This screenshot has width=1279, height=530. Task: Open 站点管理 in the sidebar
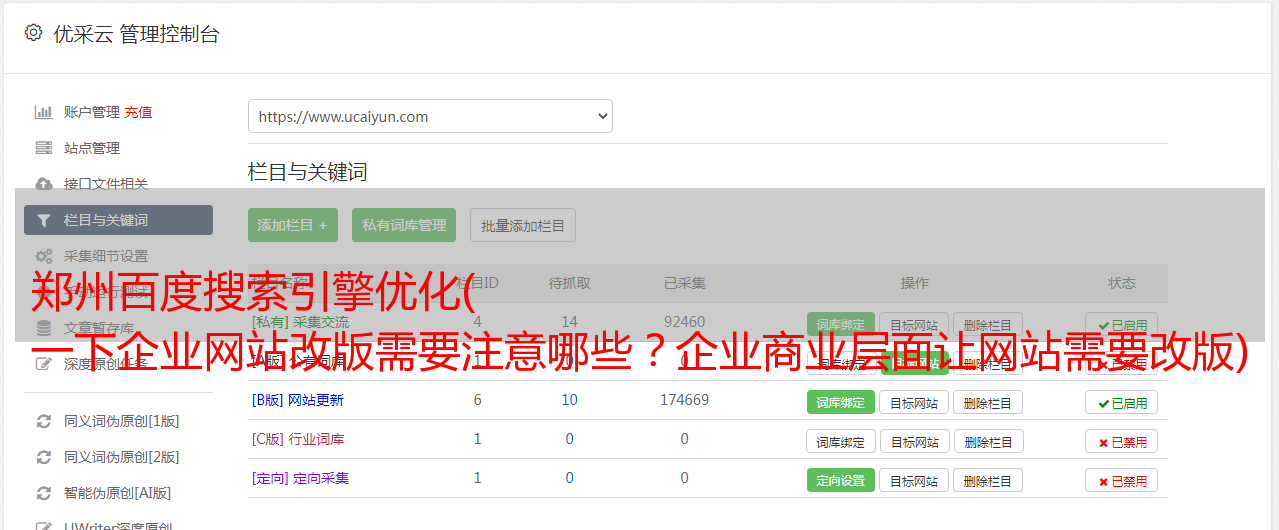[92, 148]
